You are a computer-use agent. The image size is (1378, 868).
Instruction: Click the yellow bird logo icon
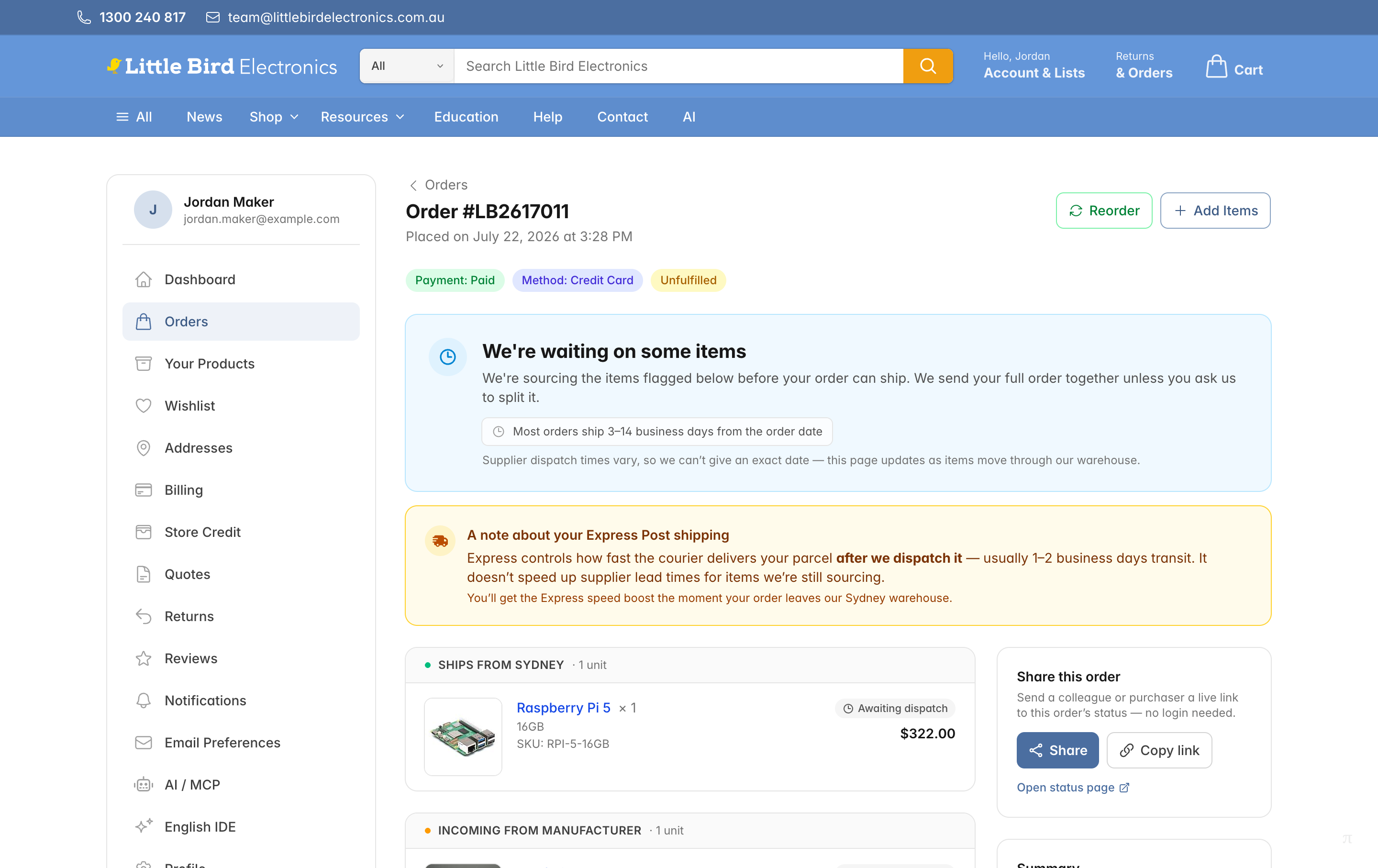(114, 66)
